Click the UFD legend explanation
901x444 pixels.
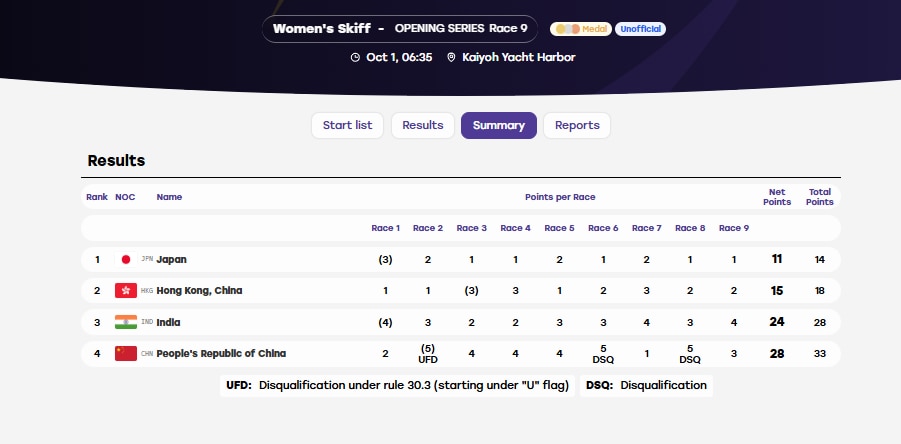[397, 385]
